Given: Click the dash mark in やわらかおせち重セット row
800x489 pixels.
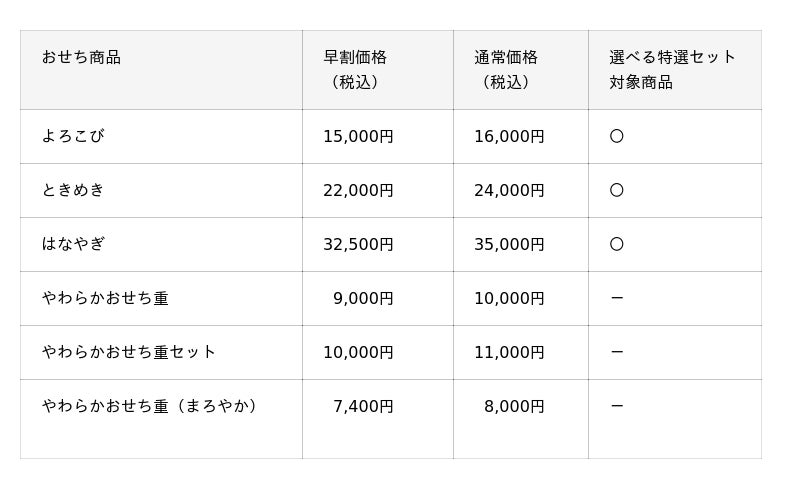Looking at the screenshot, I should [617, 352].
